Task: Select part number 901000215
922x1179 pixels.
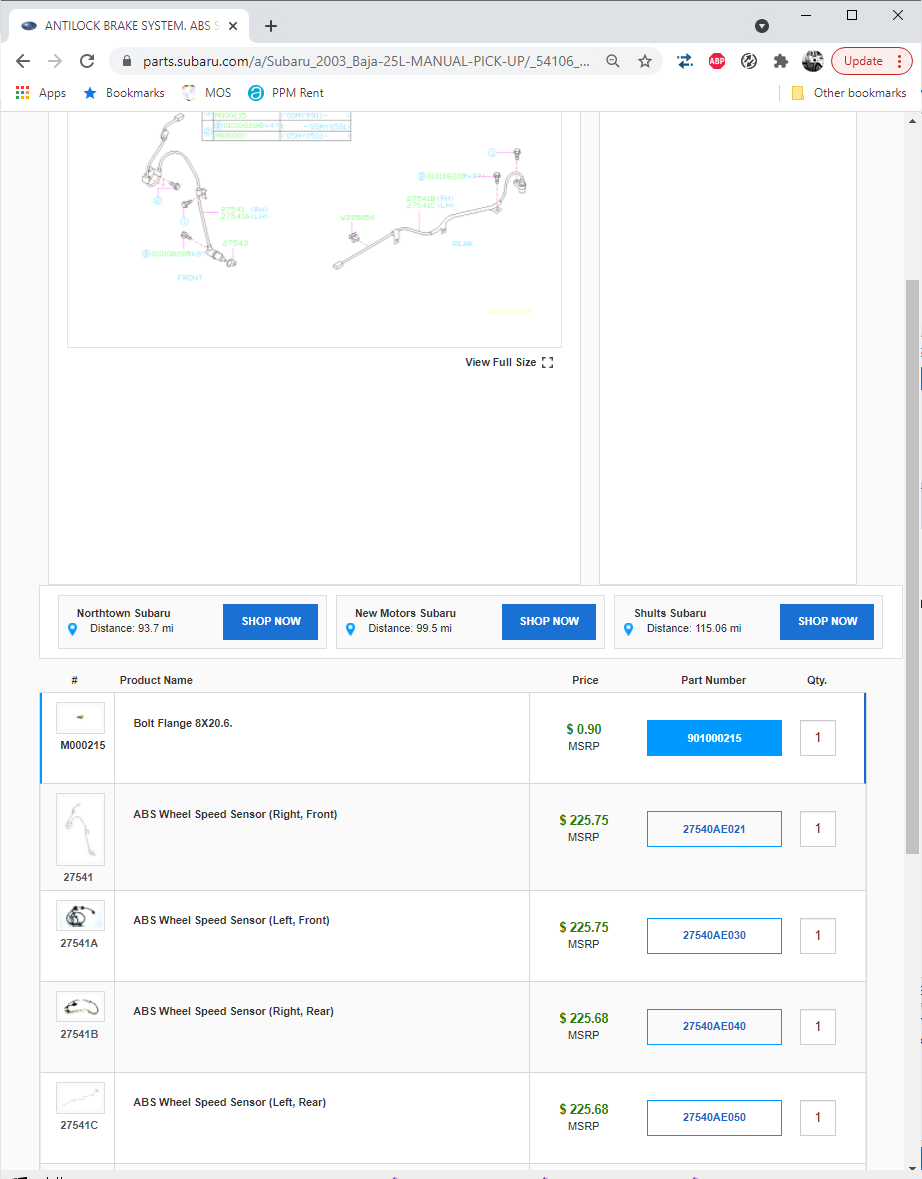Action: point(714,738)
